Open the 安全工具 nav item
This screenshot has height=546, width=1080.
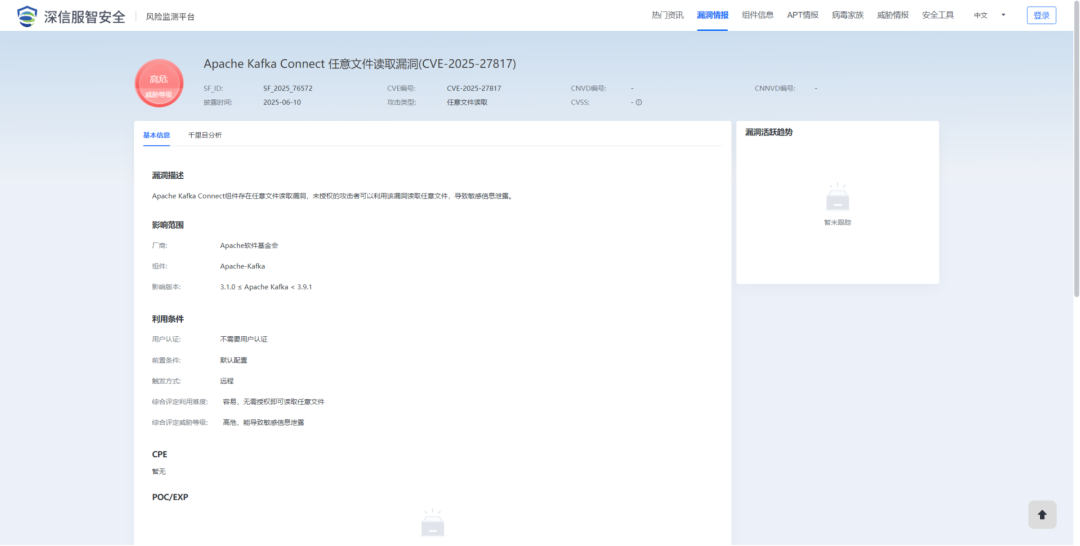(x=937, y=15)
